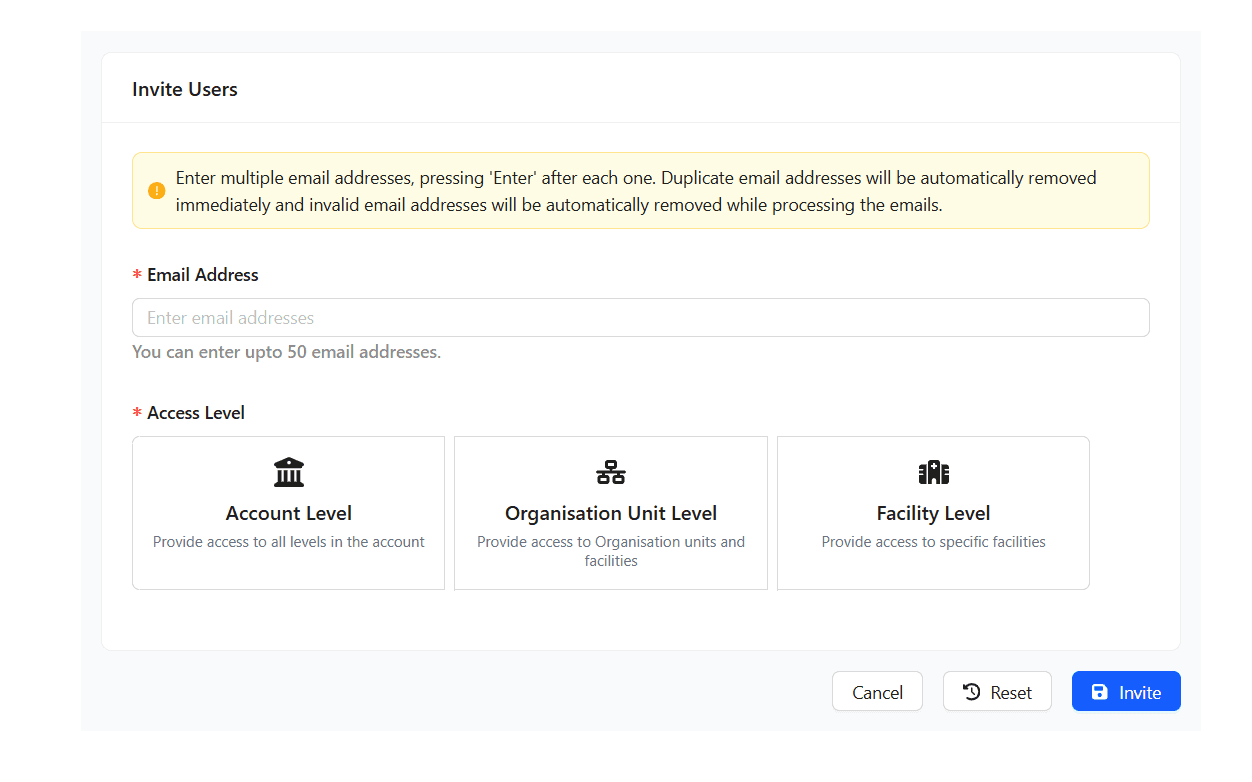Click inside the Enter email addresses field
Screen dimensions: 1252x782
click(640, 317)
